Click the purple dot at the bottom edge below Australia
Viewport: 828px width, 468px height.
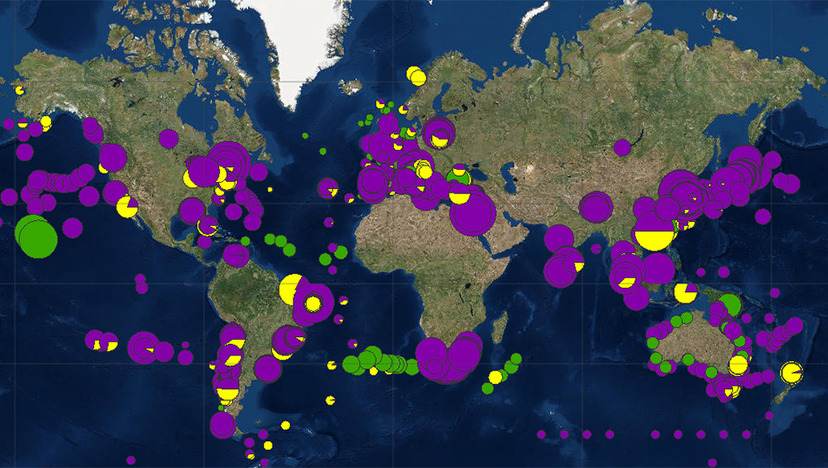(x=712, y=463)
